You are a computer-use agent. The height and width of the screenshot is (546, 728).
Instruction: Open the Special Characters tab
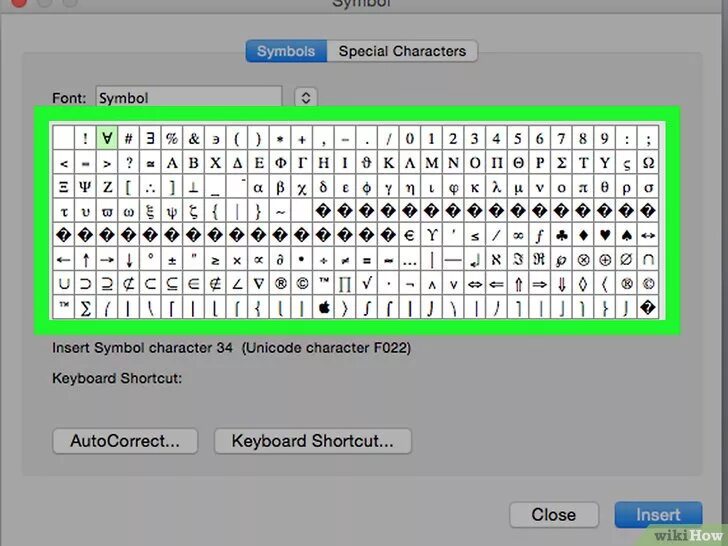pyautogui.click(x=402, y=51)
